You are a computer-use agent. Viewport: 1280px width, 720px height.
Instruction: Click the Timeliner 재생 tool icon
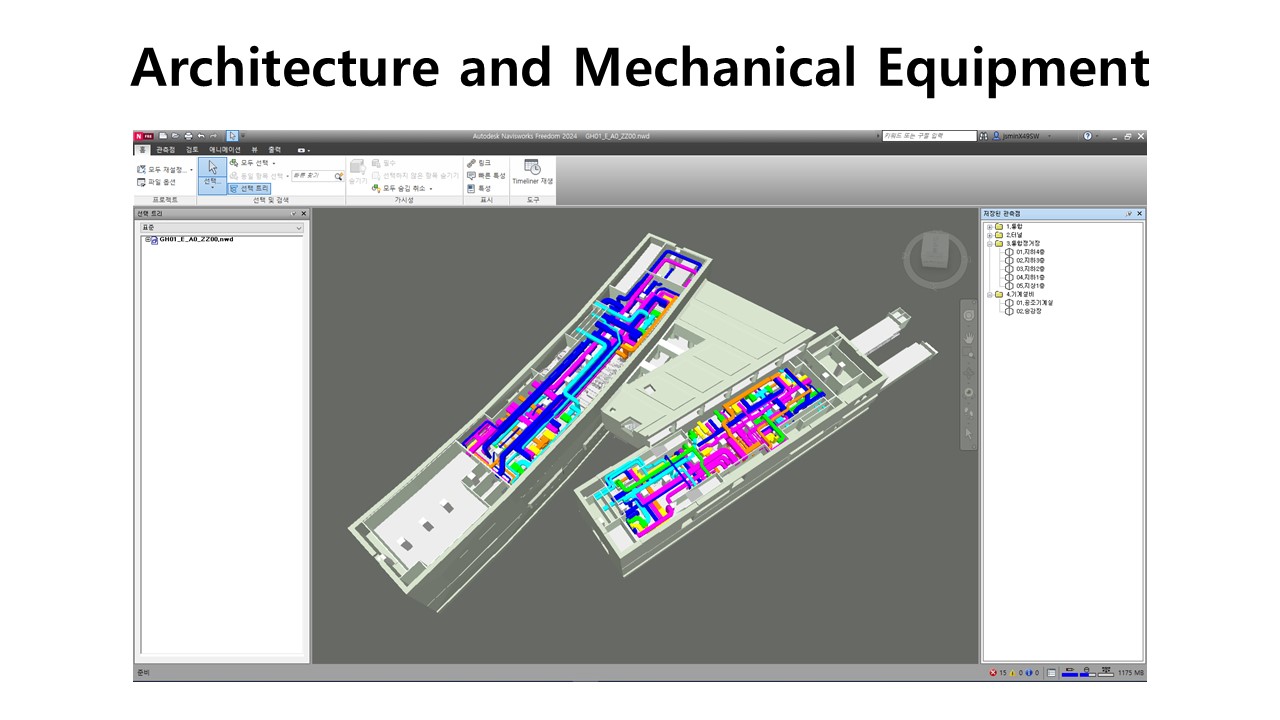click(532, 167)
